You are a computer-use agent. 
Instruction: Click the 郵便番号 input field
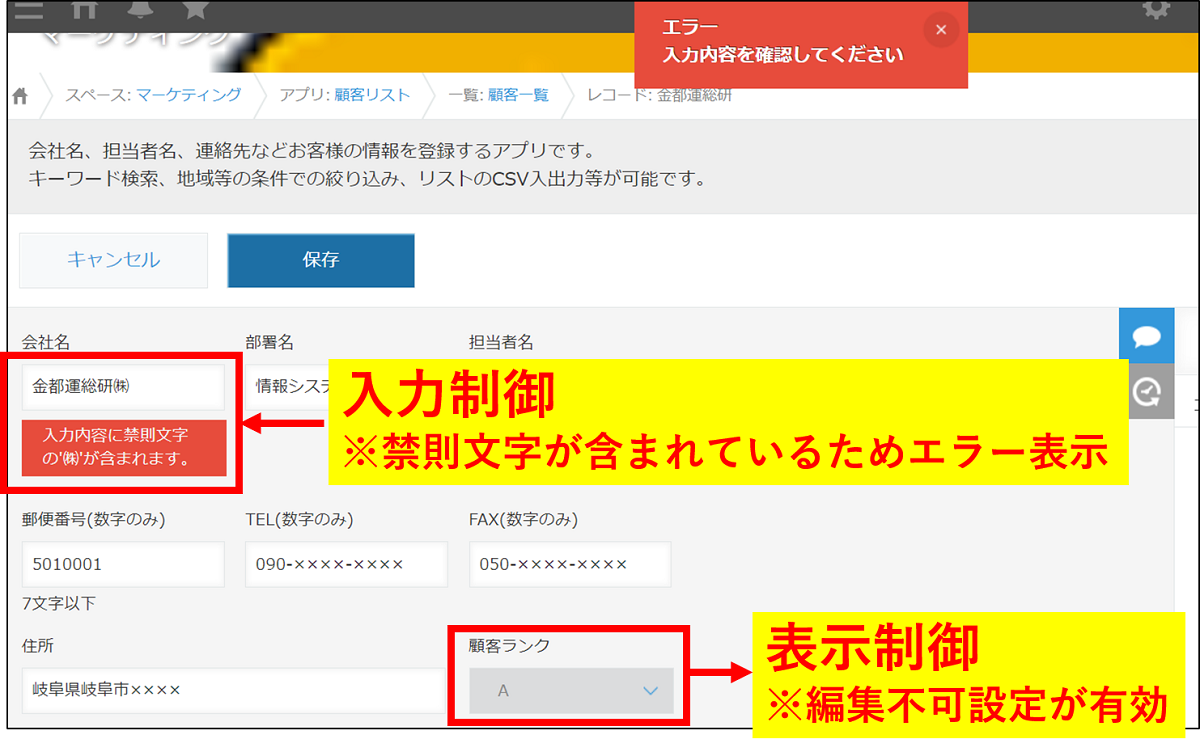tap(123, 564)
